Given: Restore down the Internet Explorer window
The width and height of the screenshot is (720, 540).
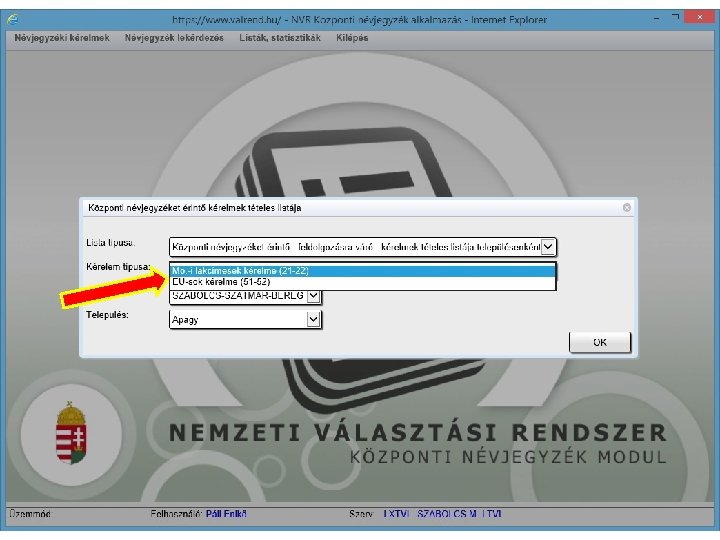Looking at the screenshot, I should (x=675, y=17).
